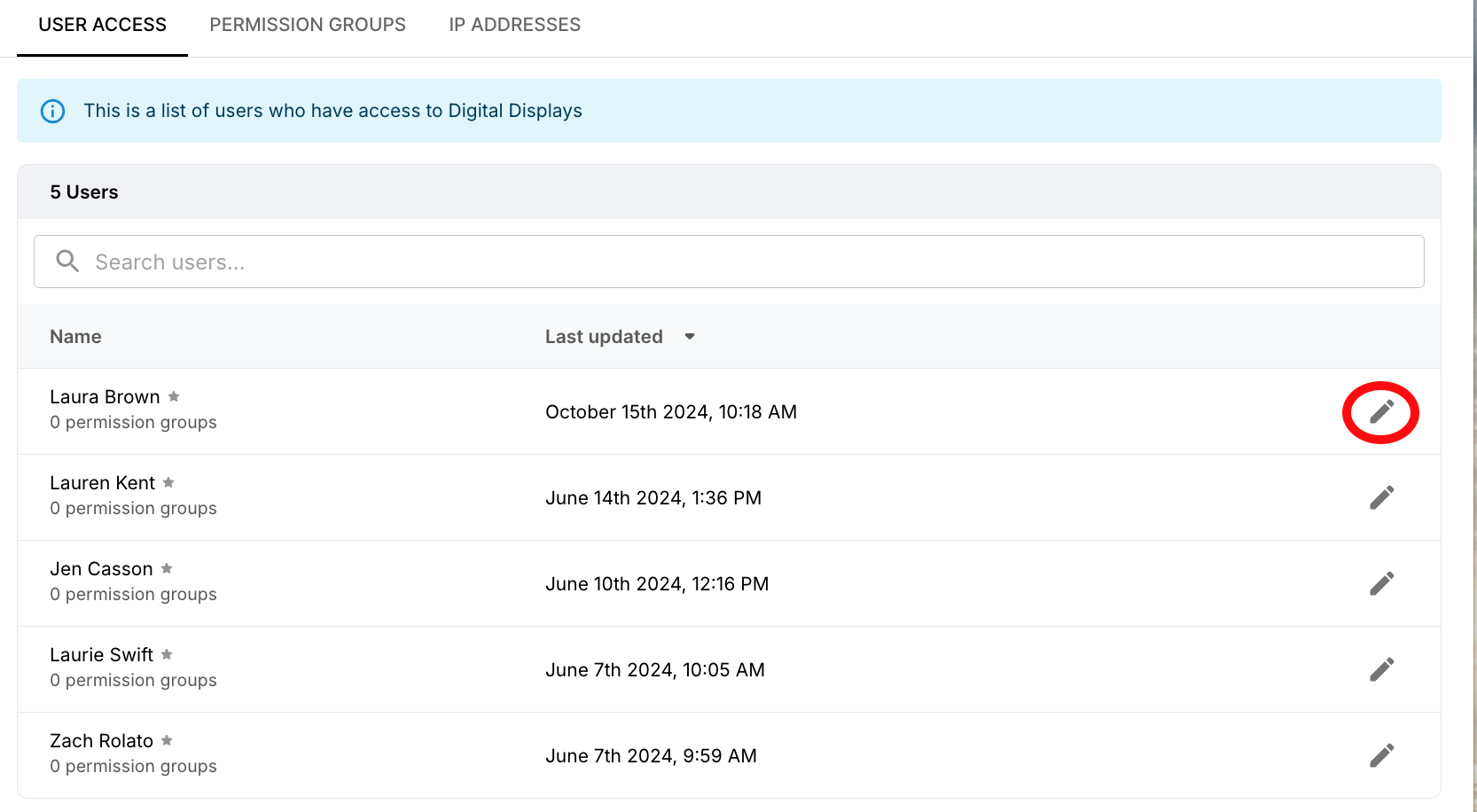Select the name Zach Rolato
The image size is (1477, 812).
tap(101, 740)
